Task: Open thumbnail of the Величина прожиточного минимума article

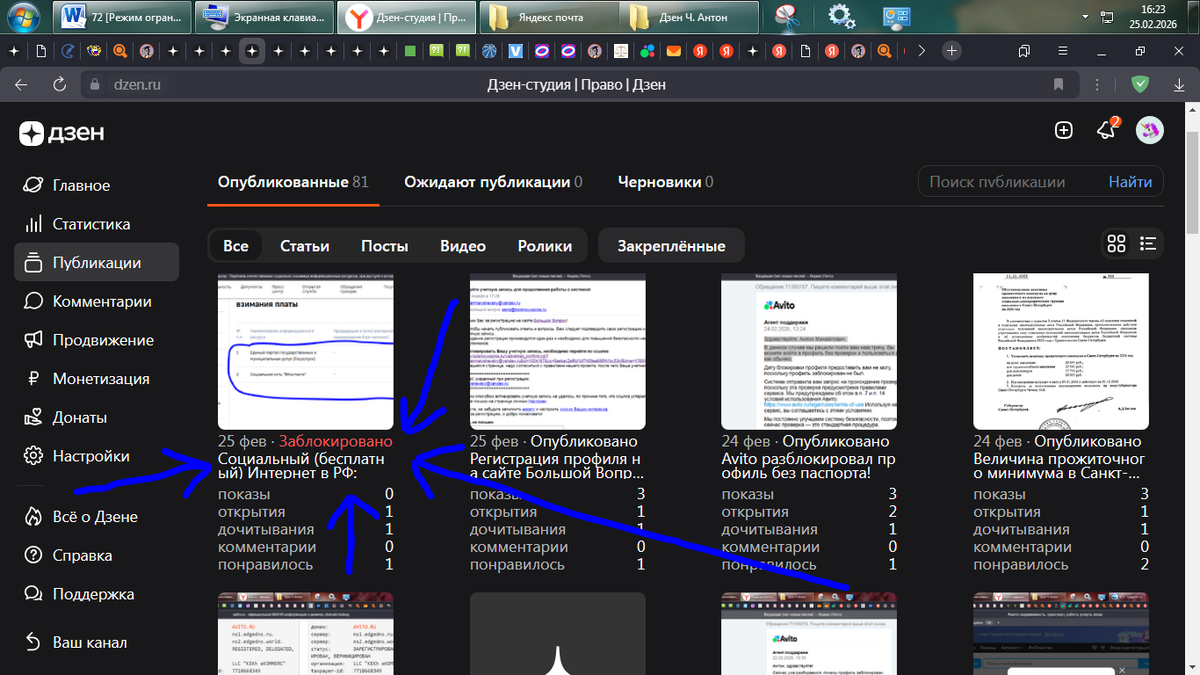Action: point(1061,351)
